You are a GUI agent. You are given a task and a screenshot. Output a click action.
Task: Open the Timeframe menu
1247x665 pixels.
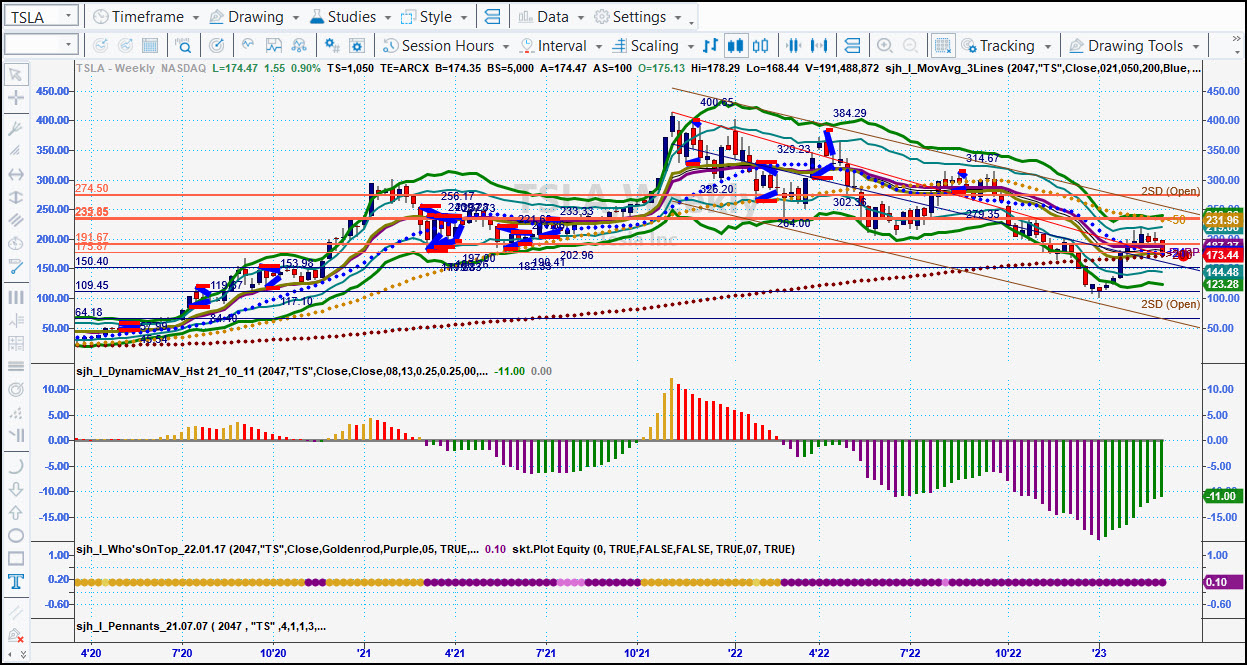pos(146,17)
